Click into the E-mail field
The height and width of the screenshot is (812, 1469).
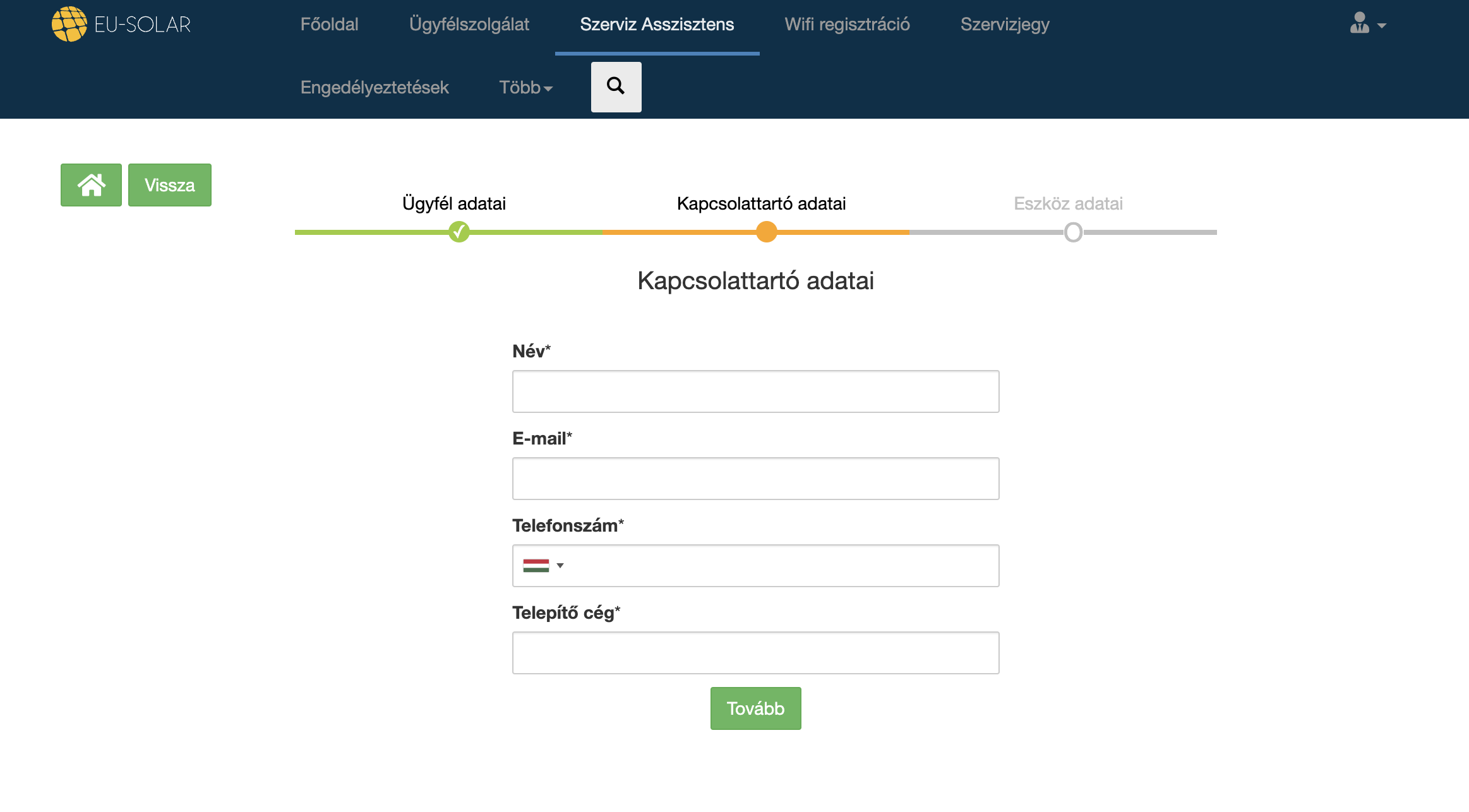[755, 479]
